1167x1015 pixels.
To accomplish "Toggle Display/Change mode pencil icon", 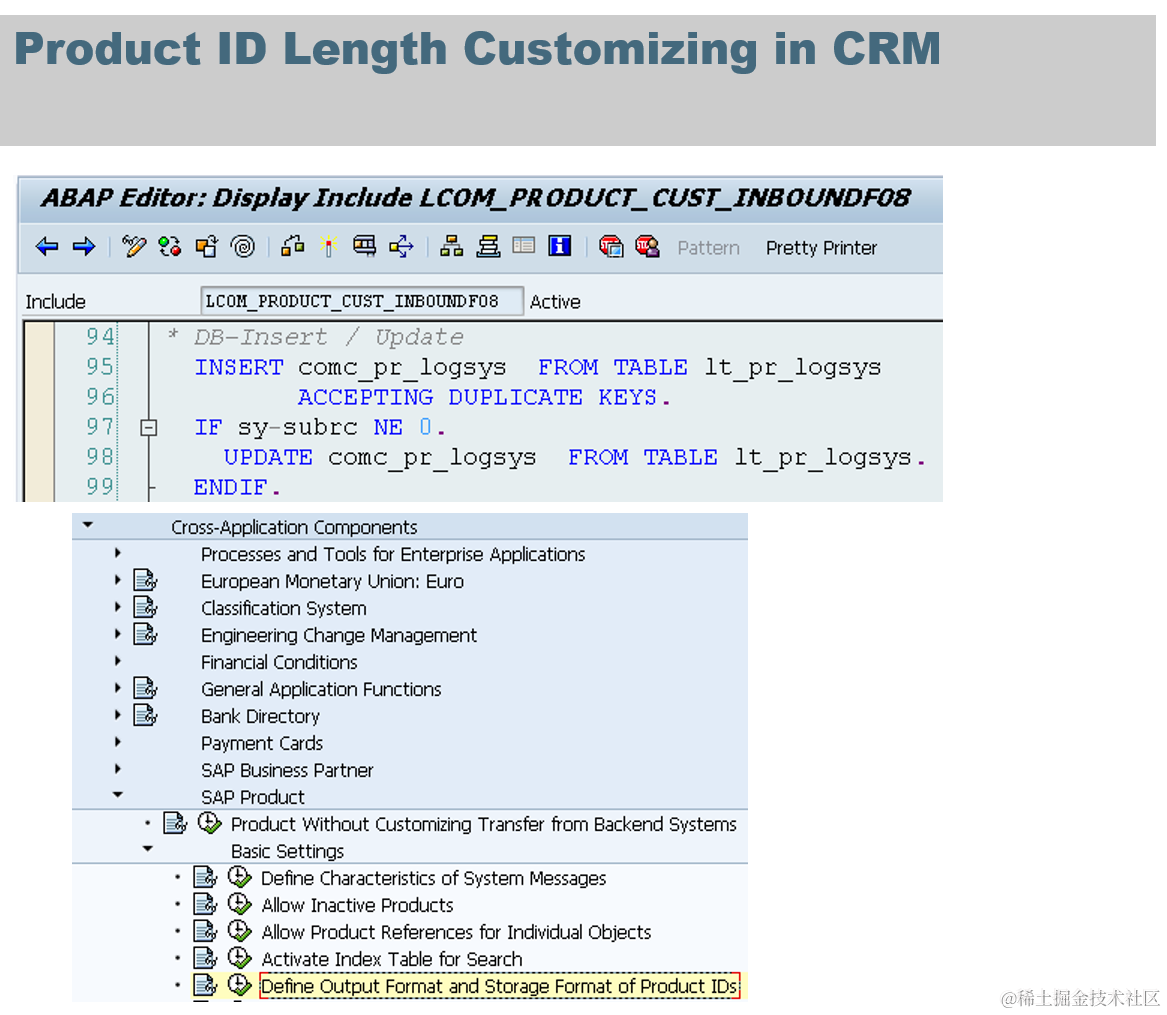I will (x=134, y=246).
